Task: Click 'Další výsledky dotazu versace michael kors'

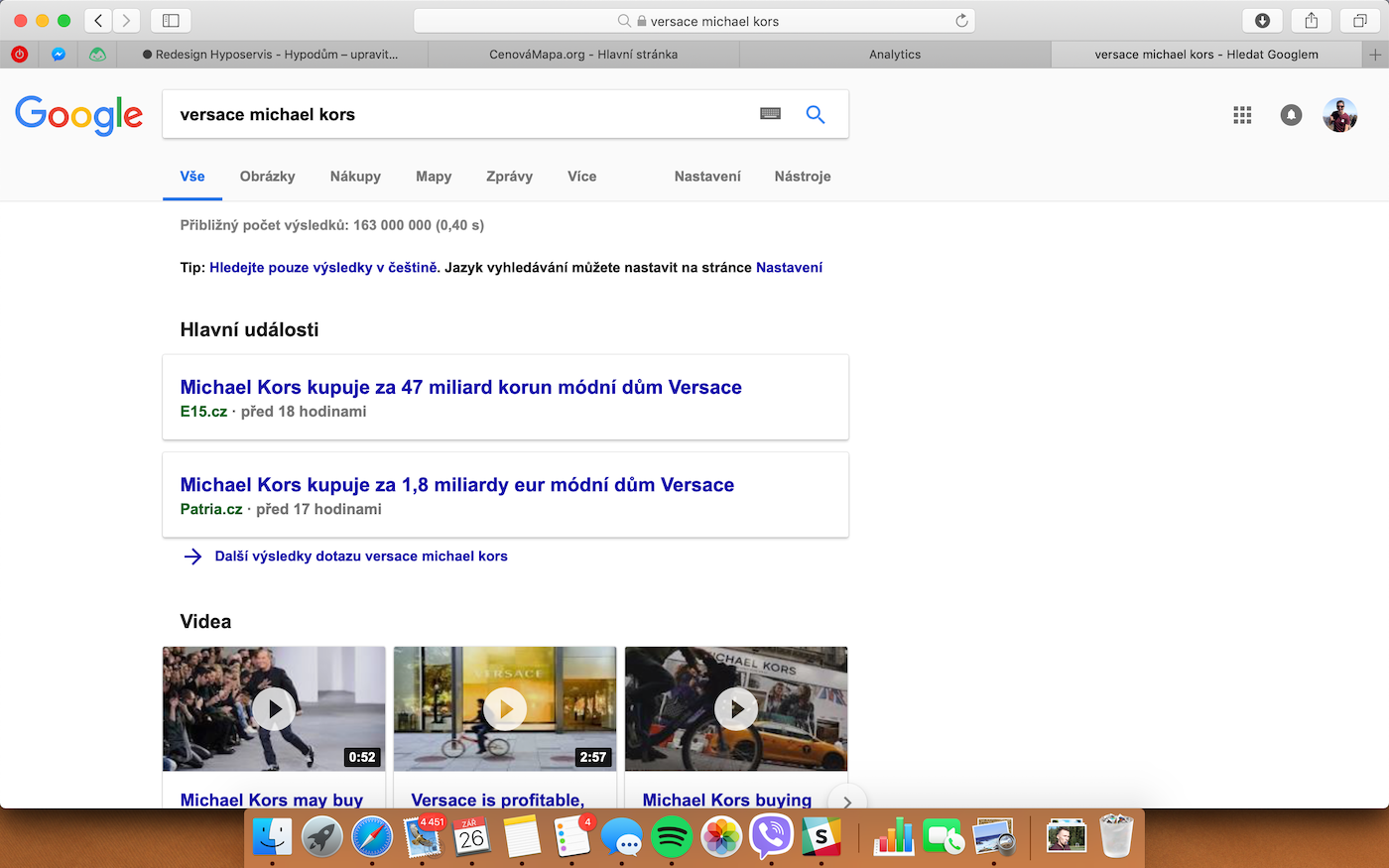Action: coord(361,557)
